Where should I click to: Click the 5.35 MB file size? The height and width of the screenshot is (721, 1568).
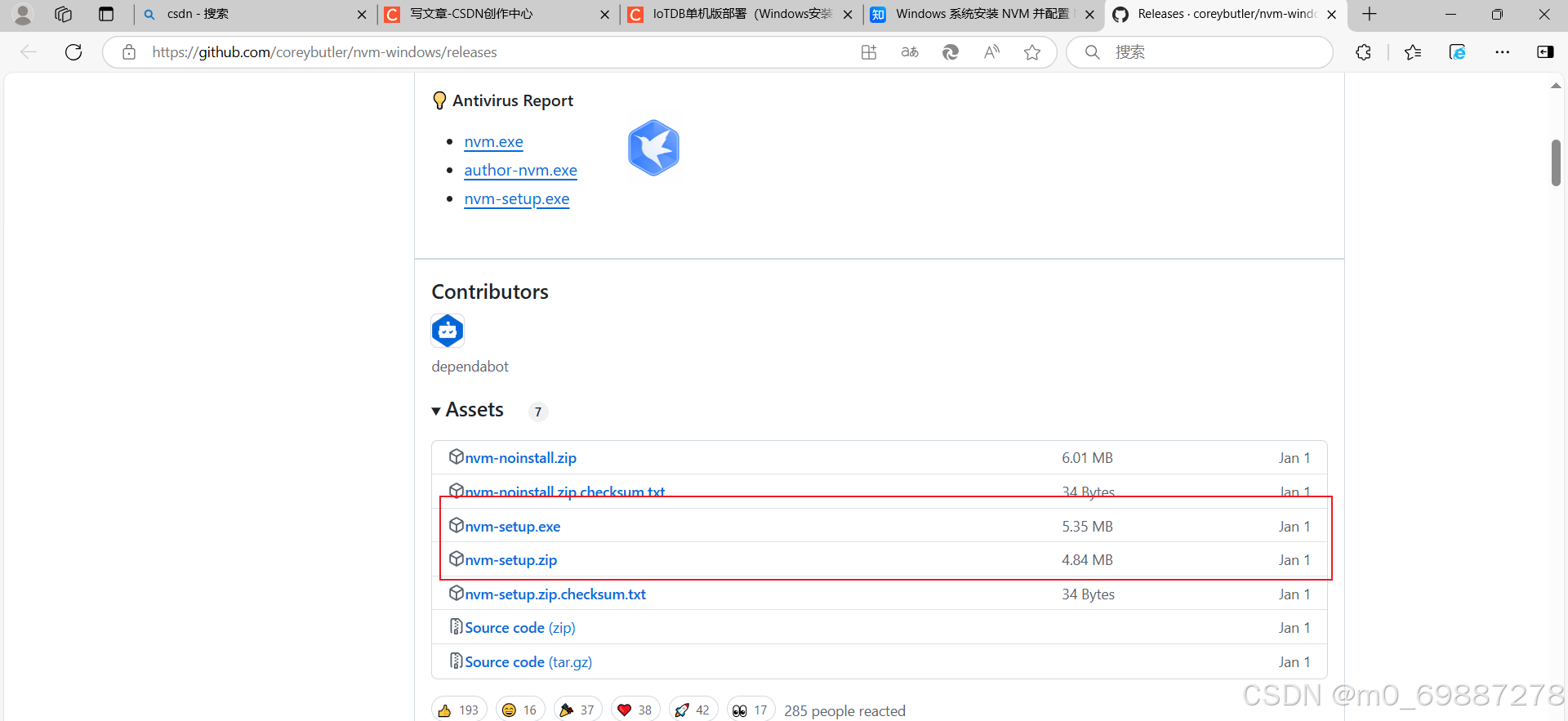coord(1087,527)
